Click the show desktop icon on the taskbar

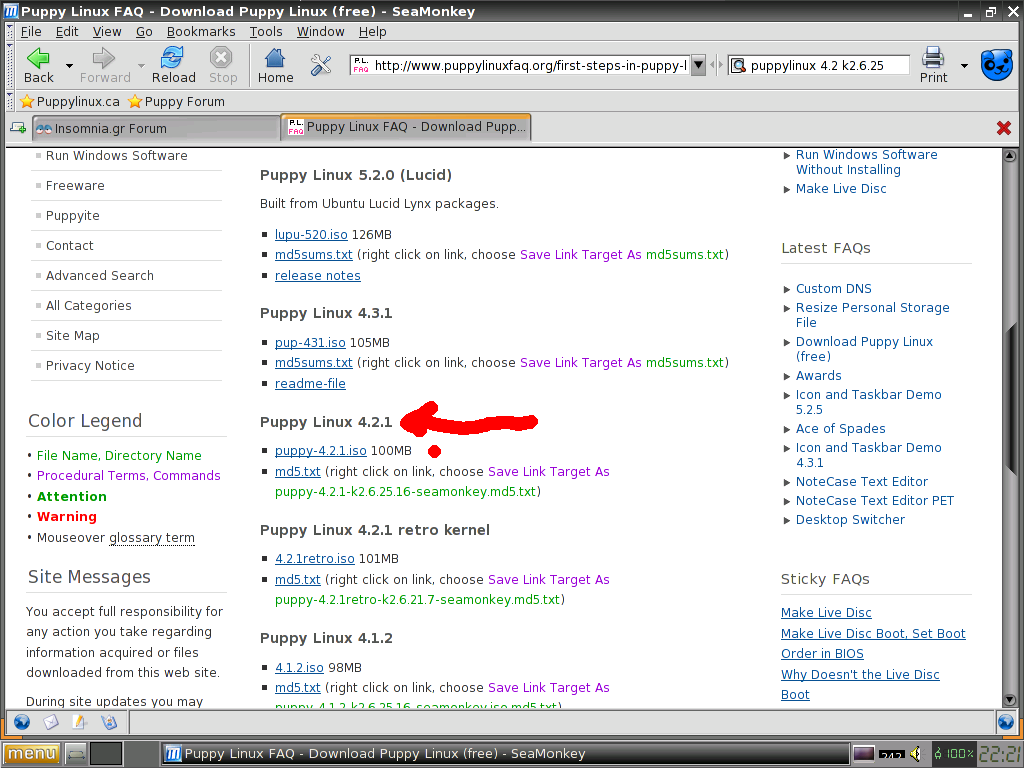(x=76, y=754)
